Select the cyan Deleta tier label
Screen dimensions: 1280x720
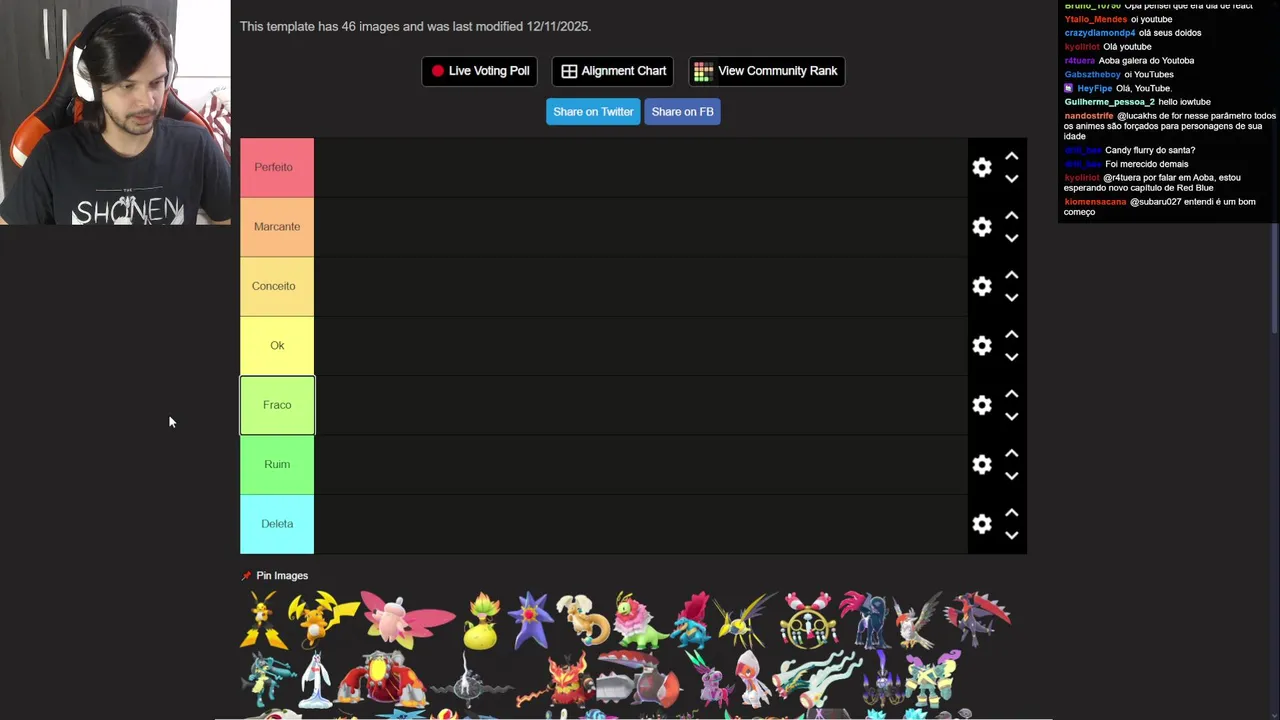pos(277,524)
